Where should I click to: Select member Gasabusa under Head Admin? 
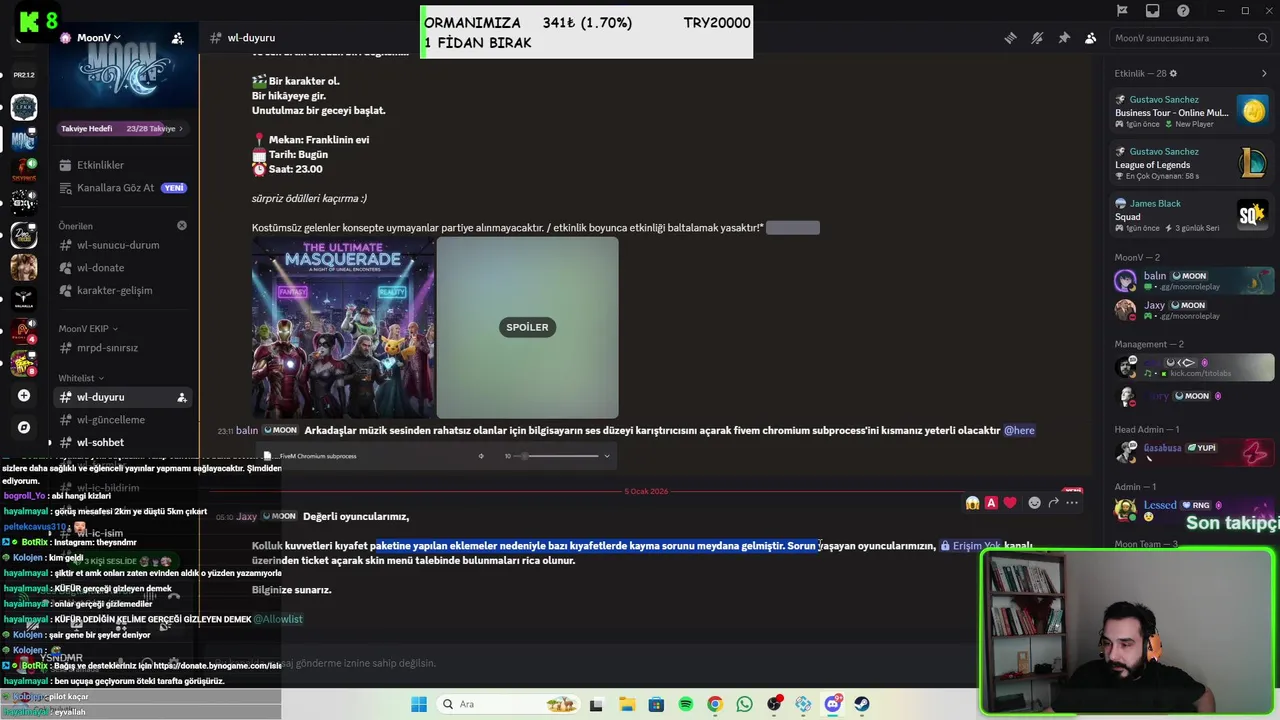click(x=1192, y=453)
